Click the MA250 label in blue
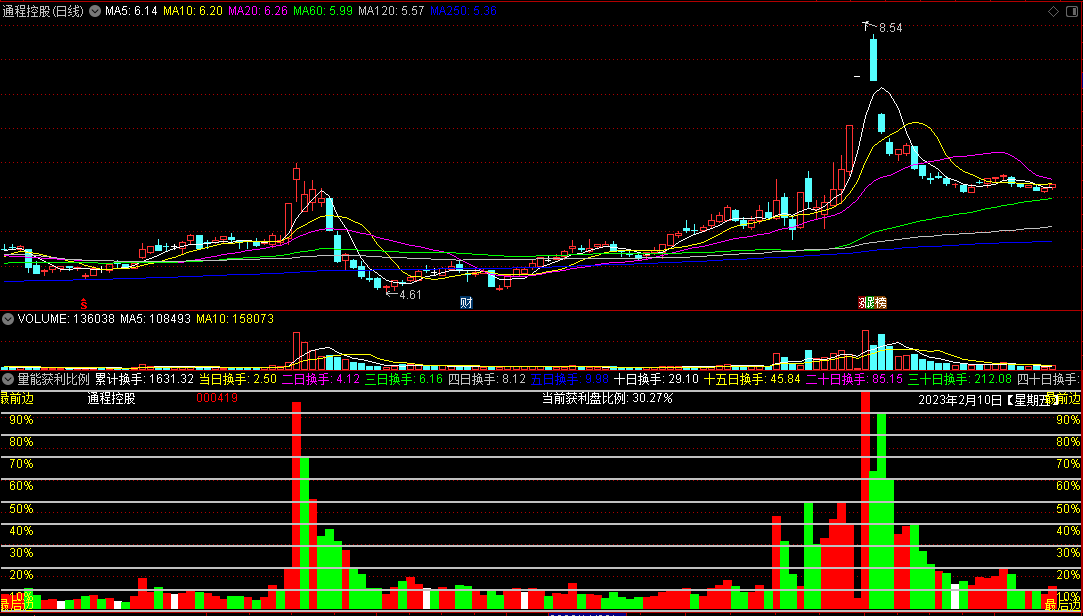Screen dimensions: 1083x616 [462, 11]
